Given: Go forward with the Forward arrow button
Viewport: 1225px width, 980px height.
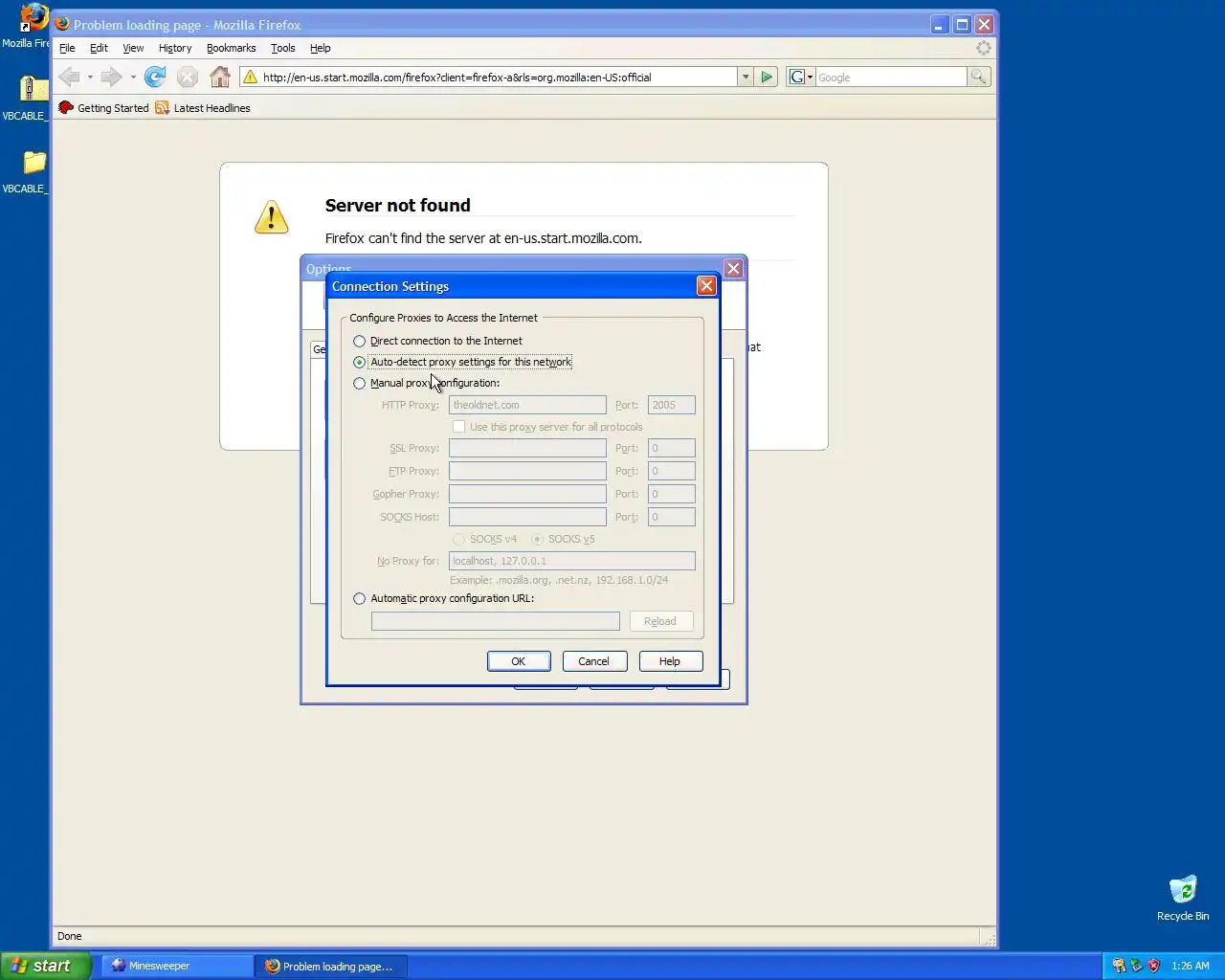Looking at the screenshot, I should (111, 77).
